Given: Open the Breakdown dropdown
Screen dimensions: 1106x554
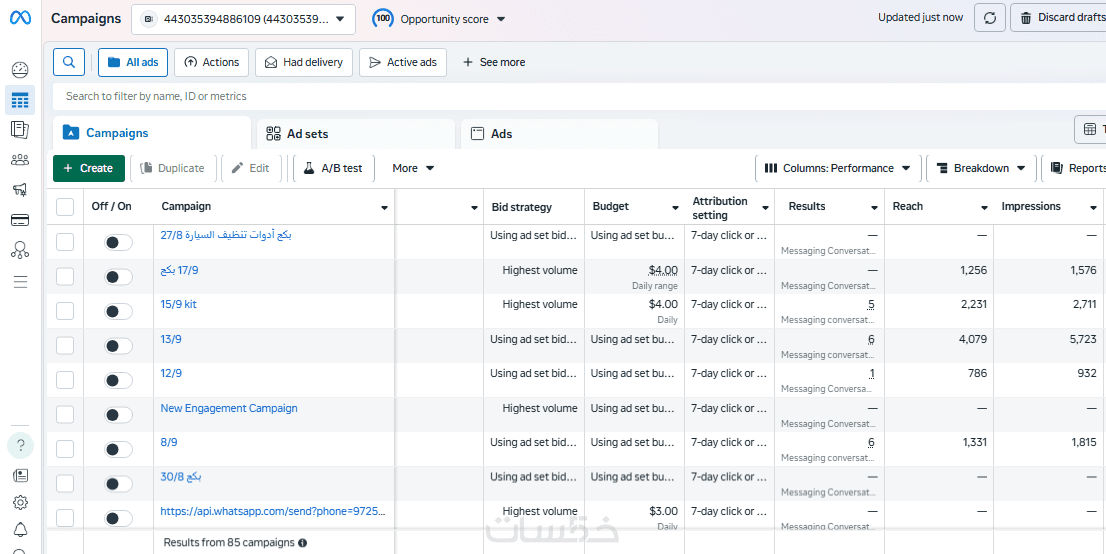Looking at the screenshot, I should point(982,168).
